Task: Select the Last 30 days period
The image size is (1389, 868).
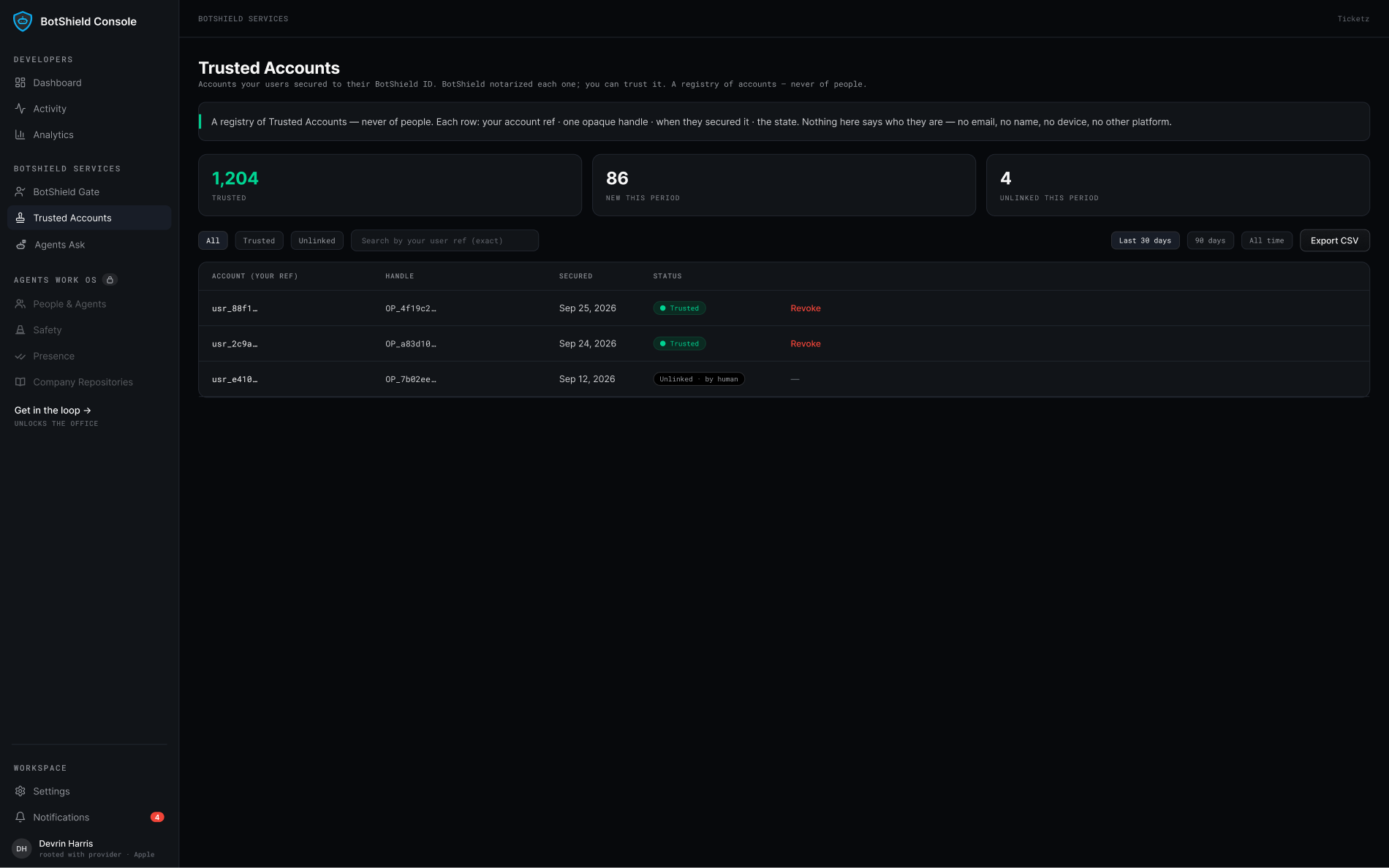Action: [x=1145, y=240]
